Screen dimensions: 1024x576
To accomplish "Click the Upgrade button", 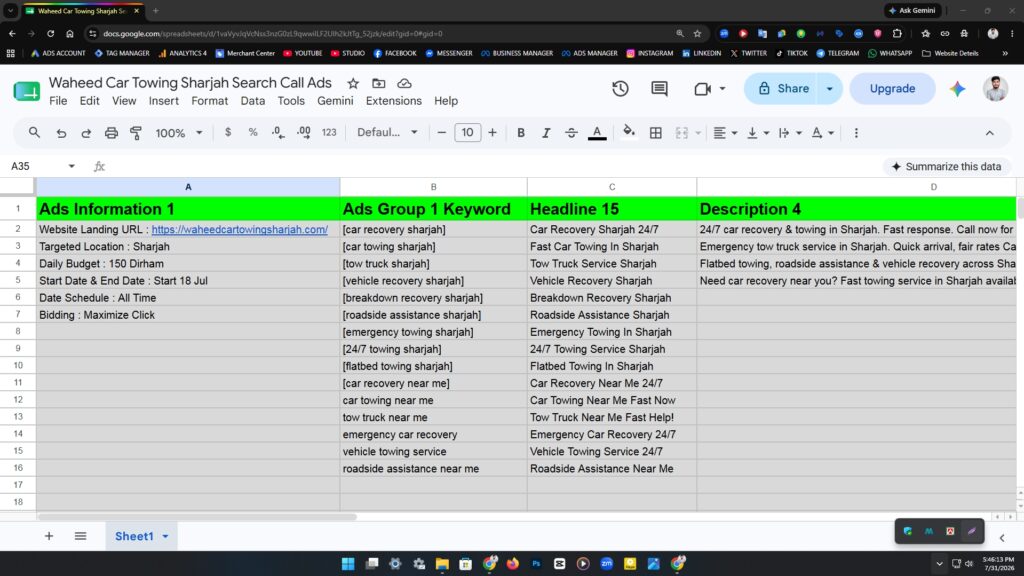I will [892, 88].
